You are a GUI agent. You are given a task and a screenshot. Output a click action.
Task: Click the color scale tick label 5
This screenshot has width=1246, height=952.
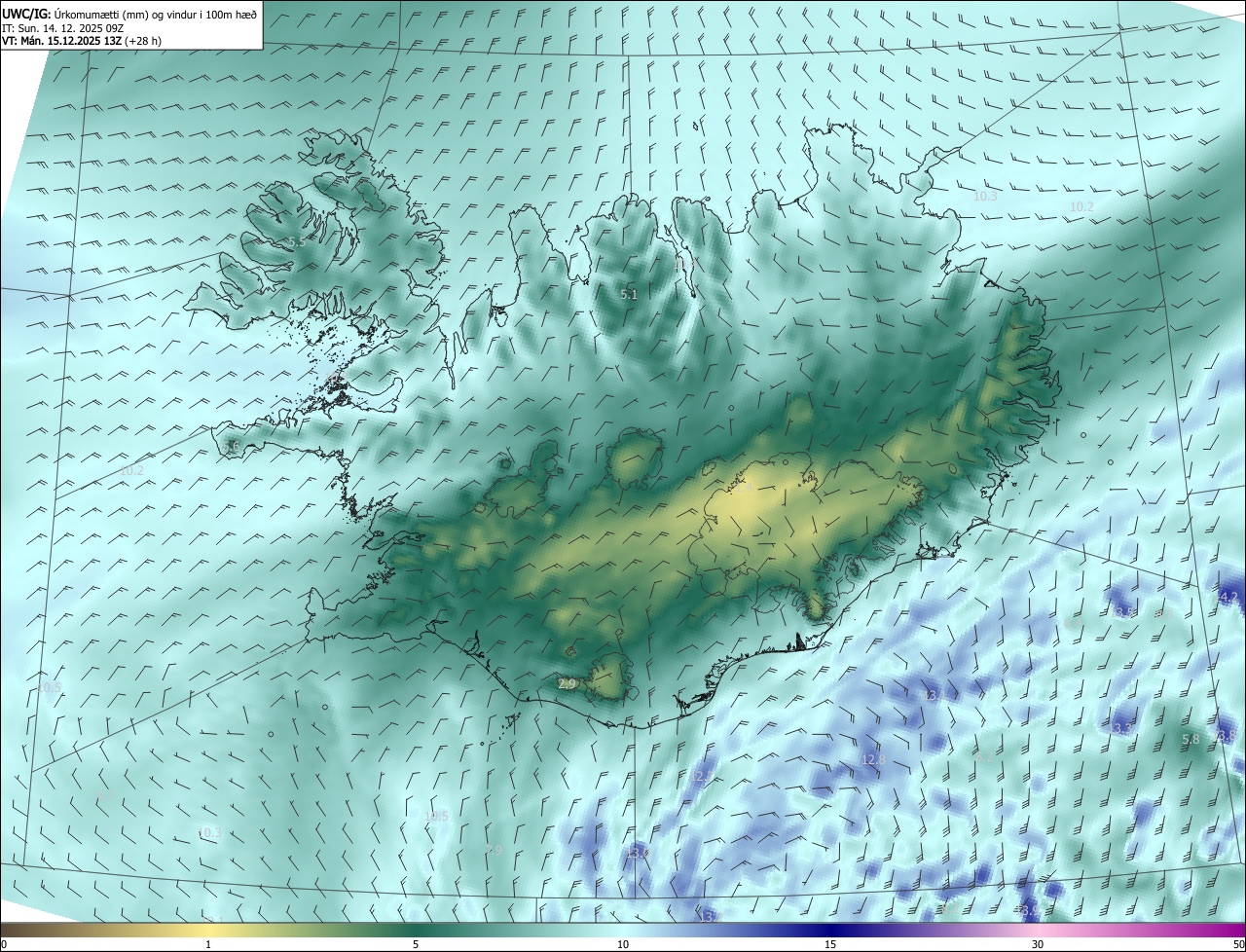[416, 945]
